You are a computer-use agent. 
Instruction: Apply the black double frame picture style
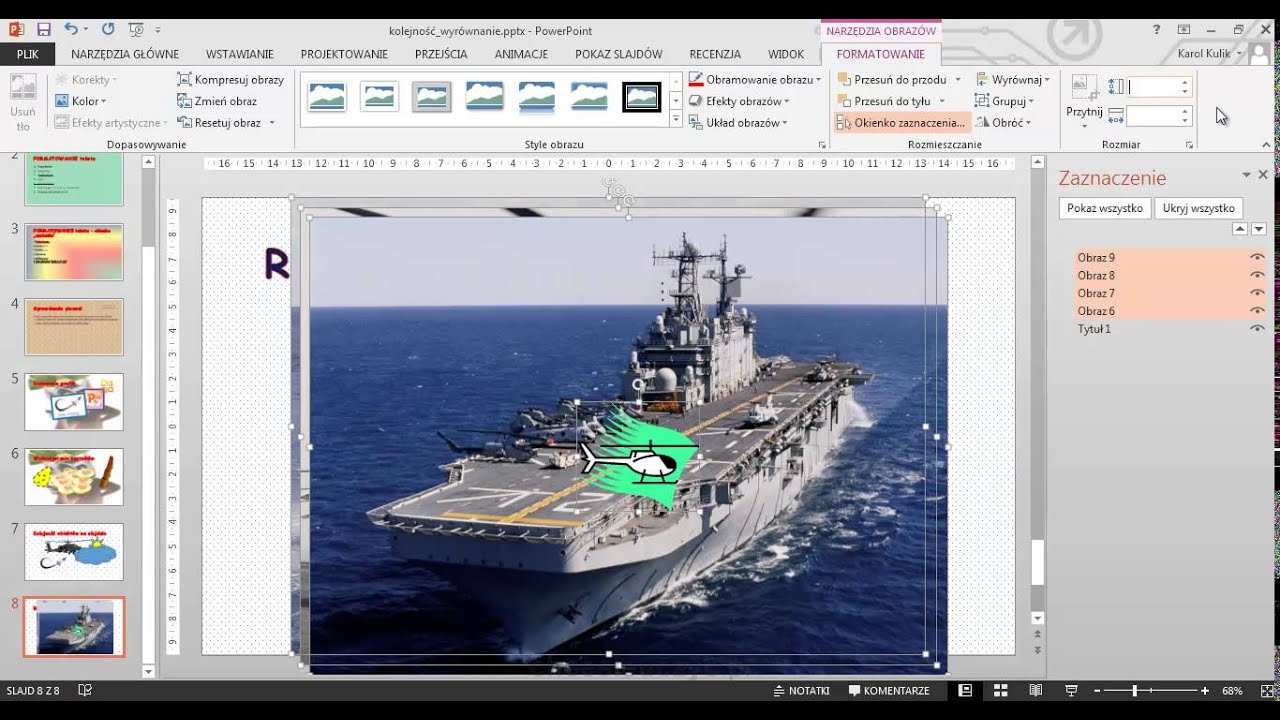[x=641, y=97]
